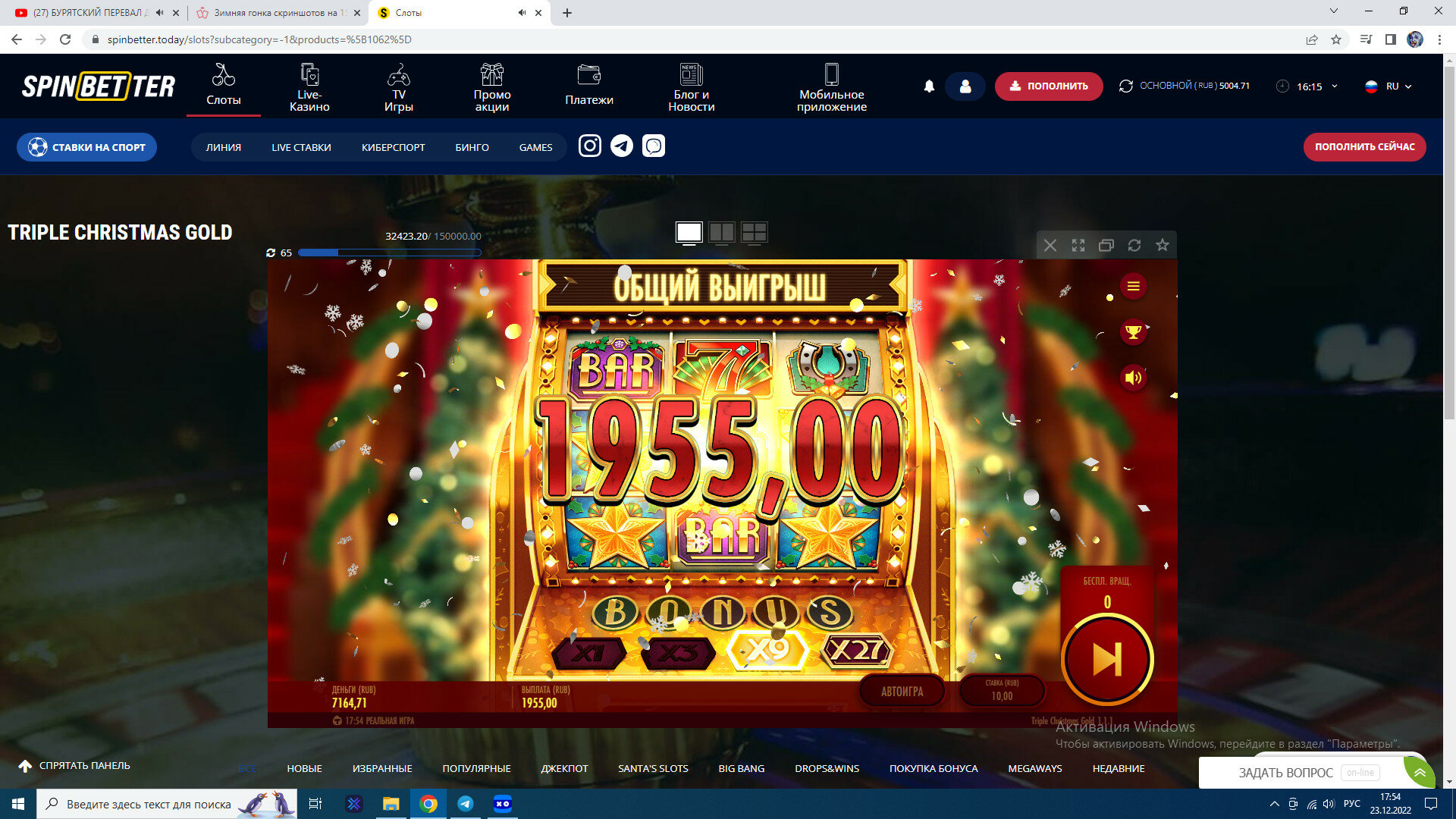
Task: Open the Instagram social icon
Action: 589,146
